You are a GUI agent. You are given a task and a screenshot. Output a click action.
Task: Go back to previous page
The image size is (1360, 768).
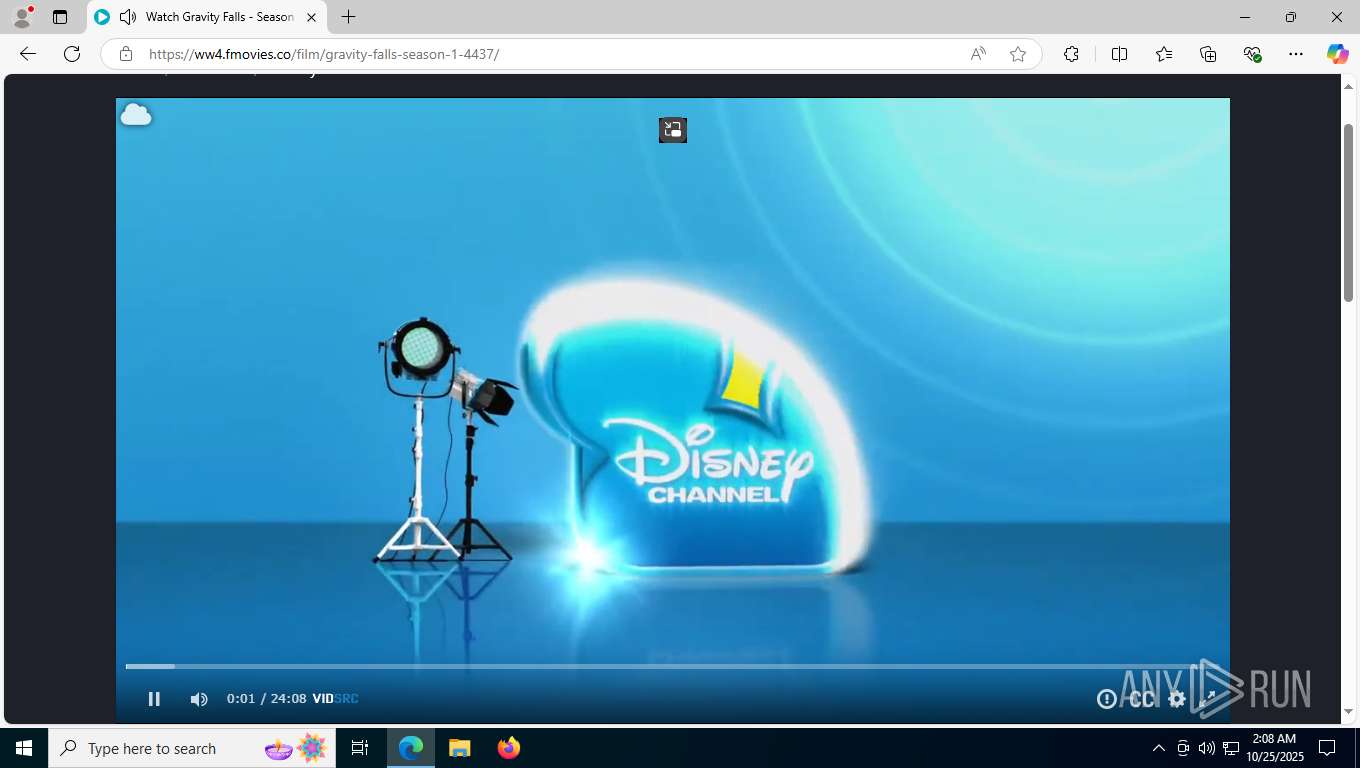28,54
